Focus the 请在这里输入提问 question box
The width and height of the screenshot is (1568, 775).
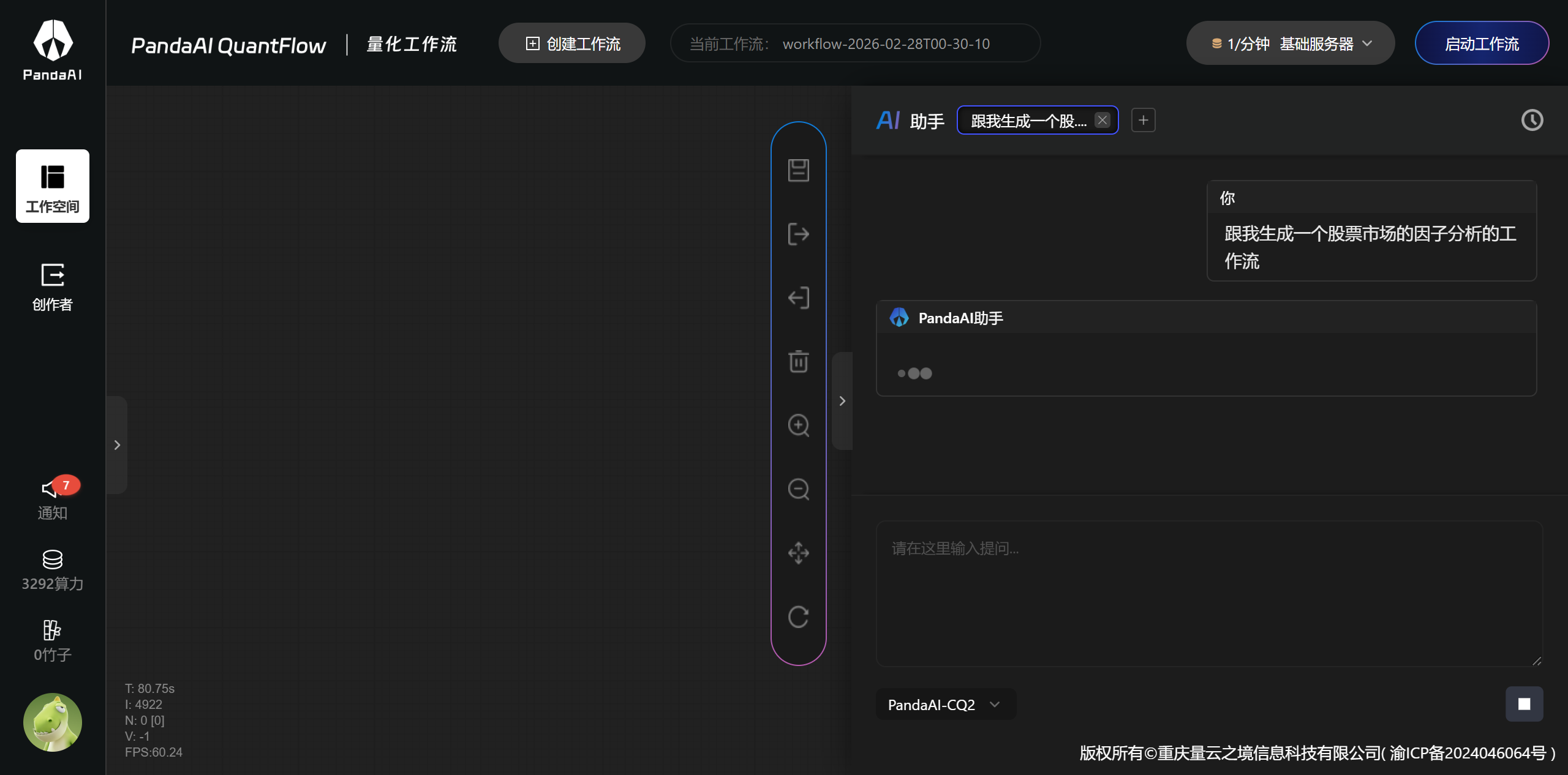[x=1209, y=593]
